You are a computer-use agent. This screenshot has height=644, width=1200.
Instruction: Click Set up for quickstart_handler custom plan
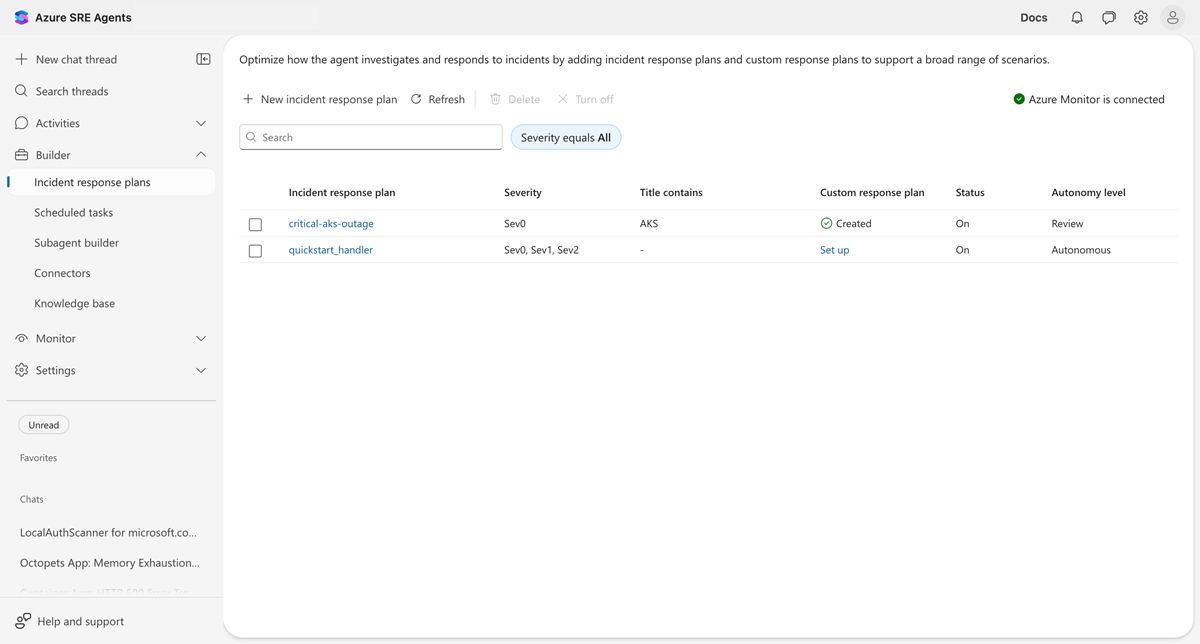point(834,250)
